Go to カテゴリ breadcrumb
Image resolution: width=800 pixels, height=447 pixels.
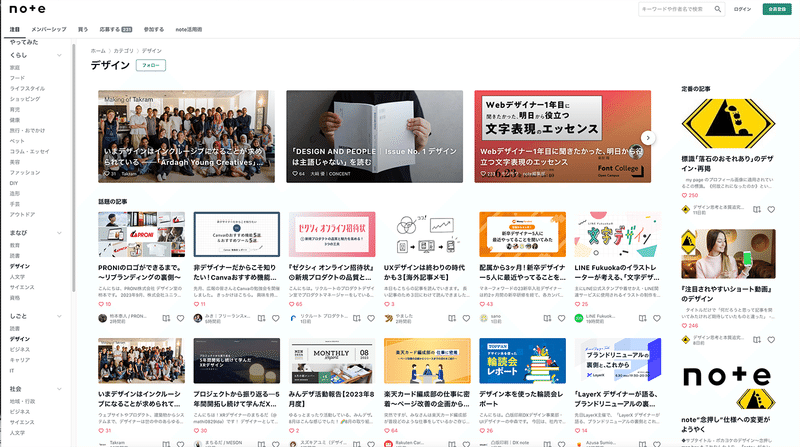tap(123, 51)
